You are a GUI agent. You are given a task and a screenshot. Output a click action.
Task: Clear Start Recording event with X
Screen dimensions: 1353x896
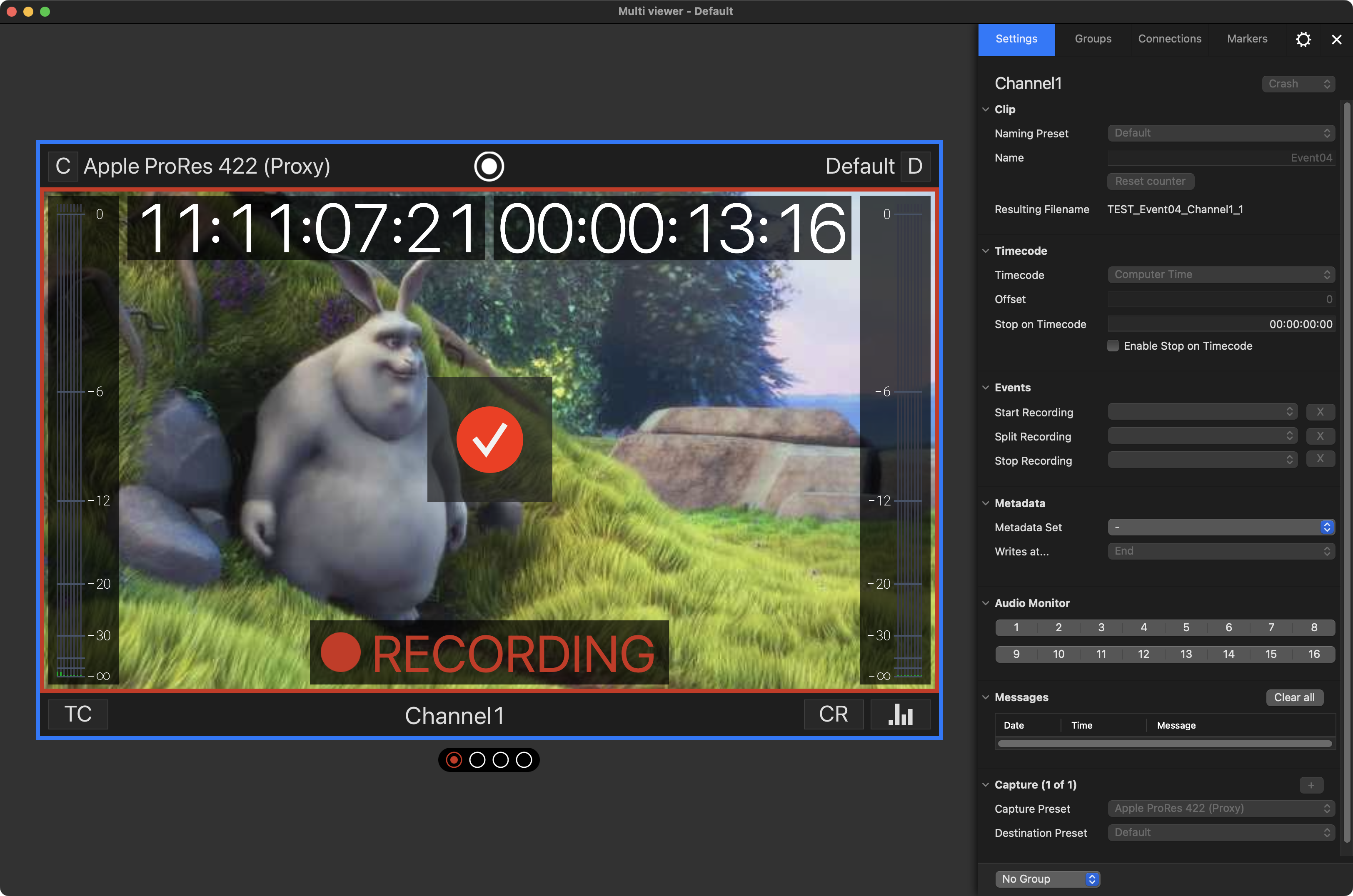pos(1321,412)
